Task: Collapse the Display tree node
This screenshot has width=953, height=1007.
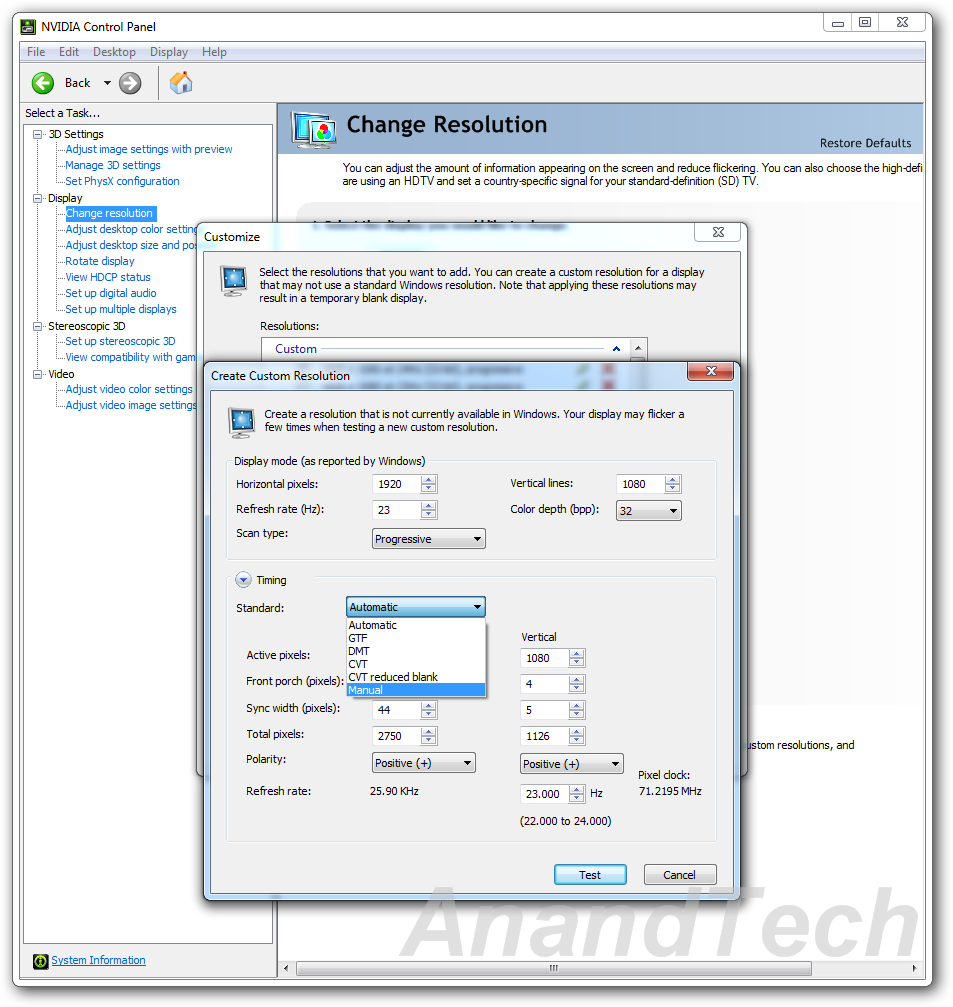Action: [x=38, y=198]
